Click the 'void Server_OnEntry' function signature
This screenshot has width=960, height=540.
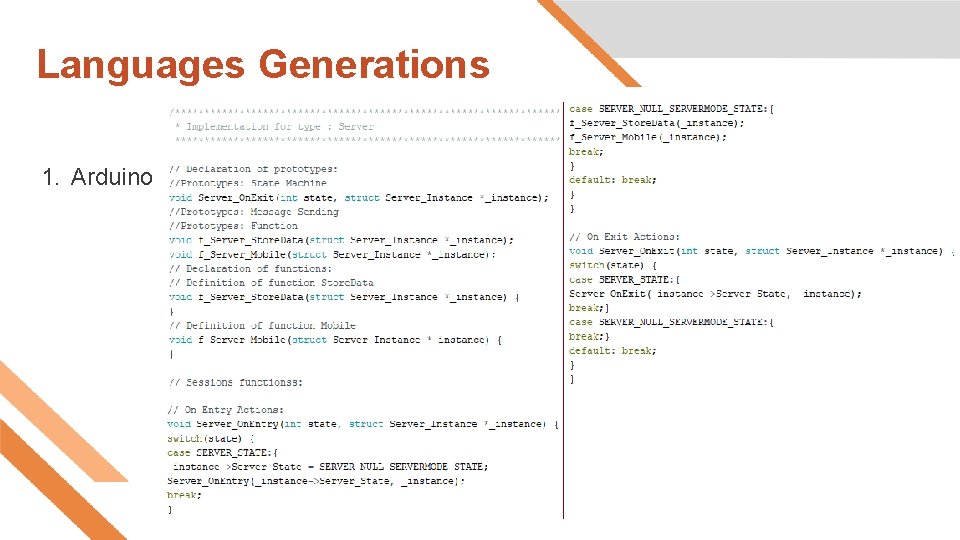363,424
